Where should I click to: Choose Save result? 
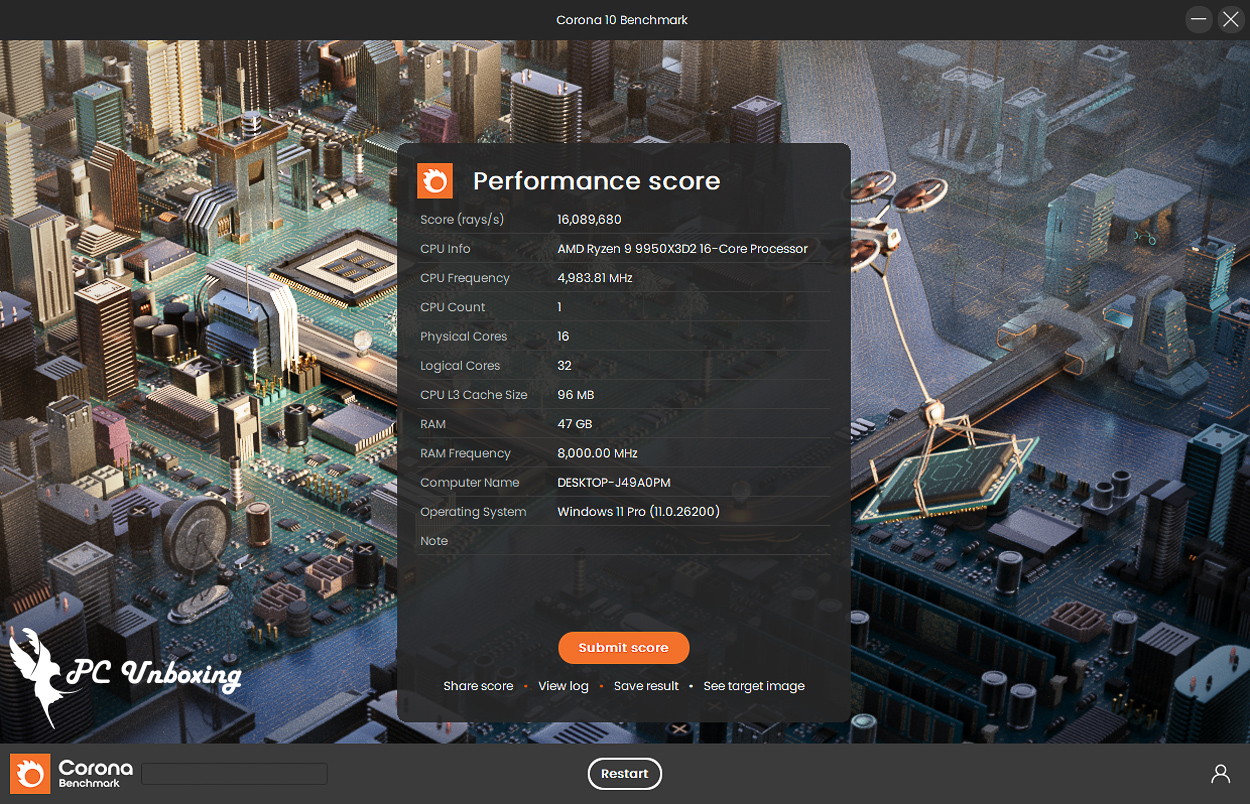click(646, 686)
